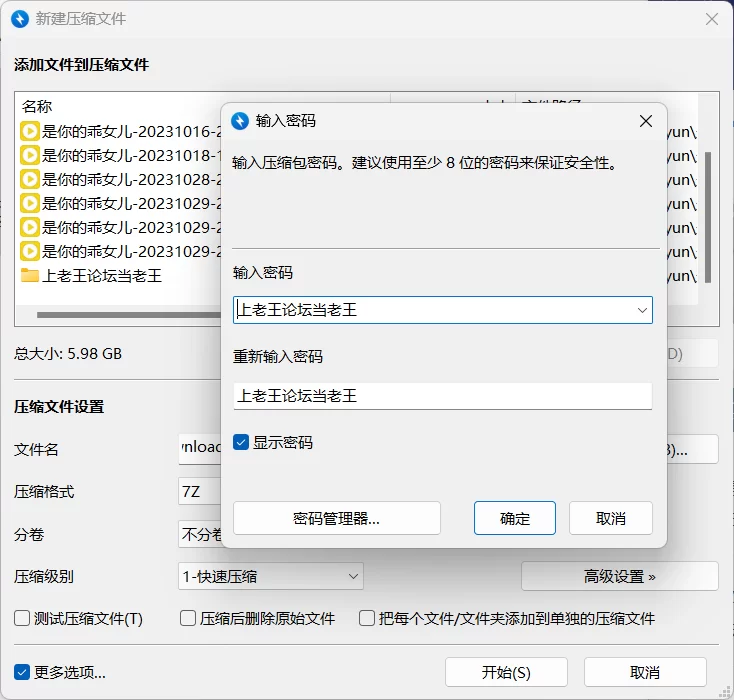Viewport: 734px width, 700px height.
Task: Click video icon of the 20231016 file
Action: tap(29, 132)
